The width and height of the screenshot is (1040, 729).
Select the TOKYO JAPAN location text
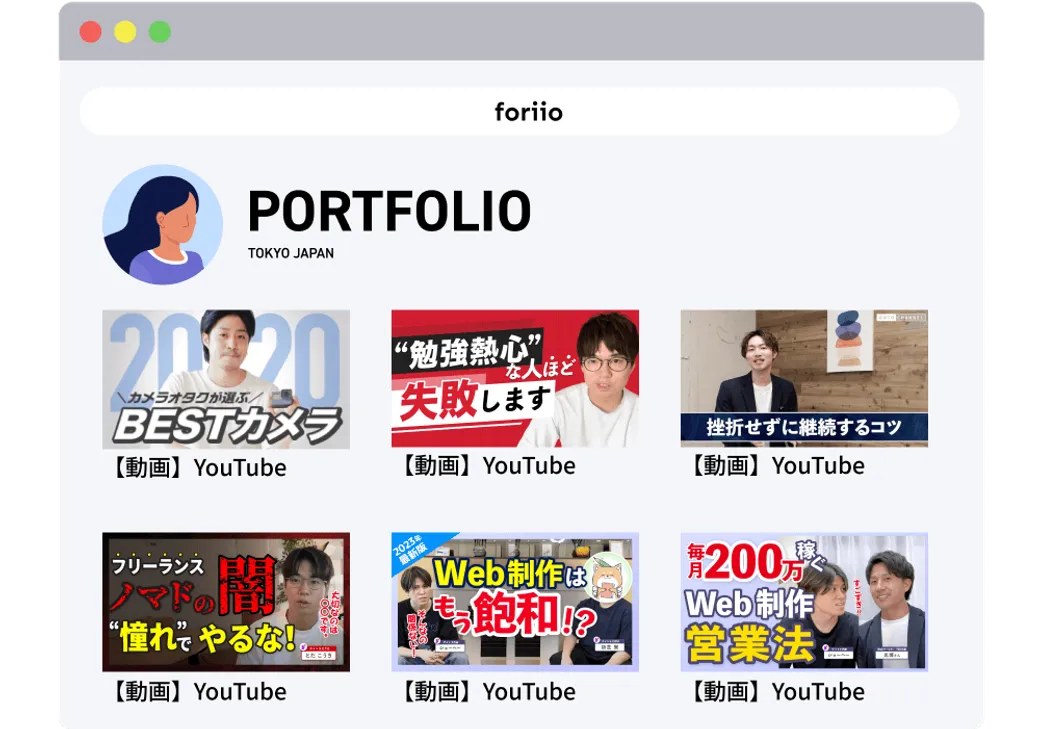click(x=291, y=253)
